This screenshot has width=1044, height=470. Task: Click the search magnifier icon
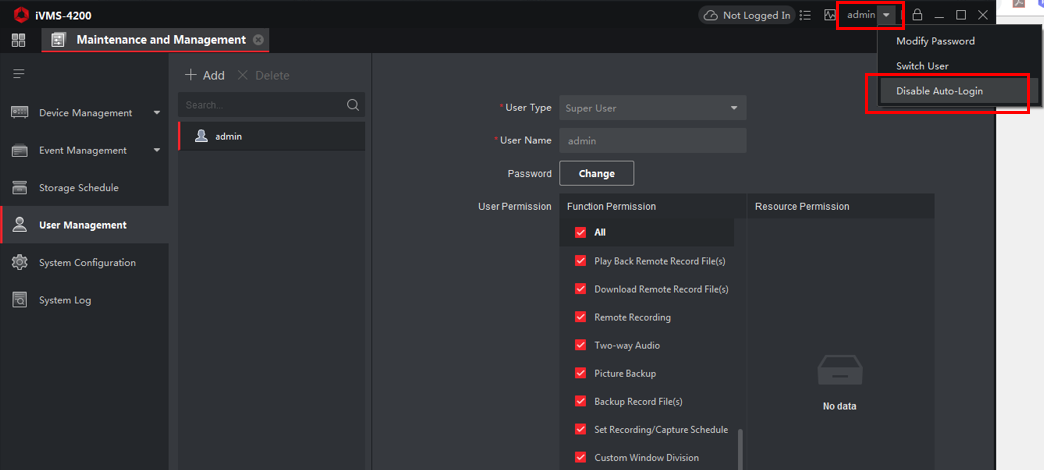[352, 105]
